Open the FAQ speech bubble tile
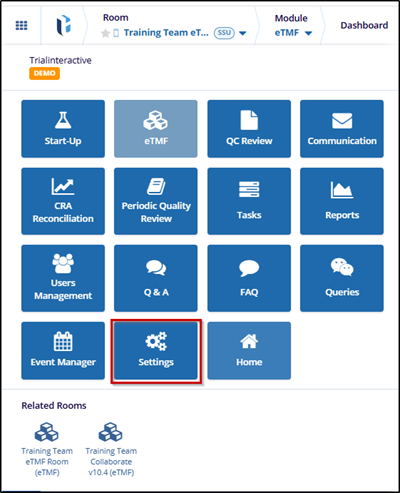Screen dimensions: 400x493 [x=249, y=278]
